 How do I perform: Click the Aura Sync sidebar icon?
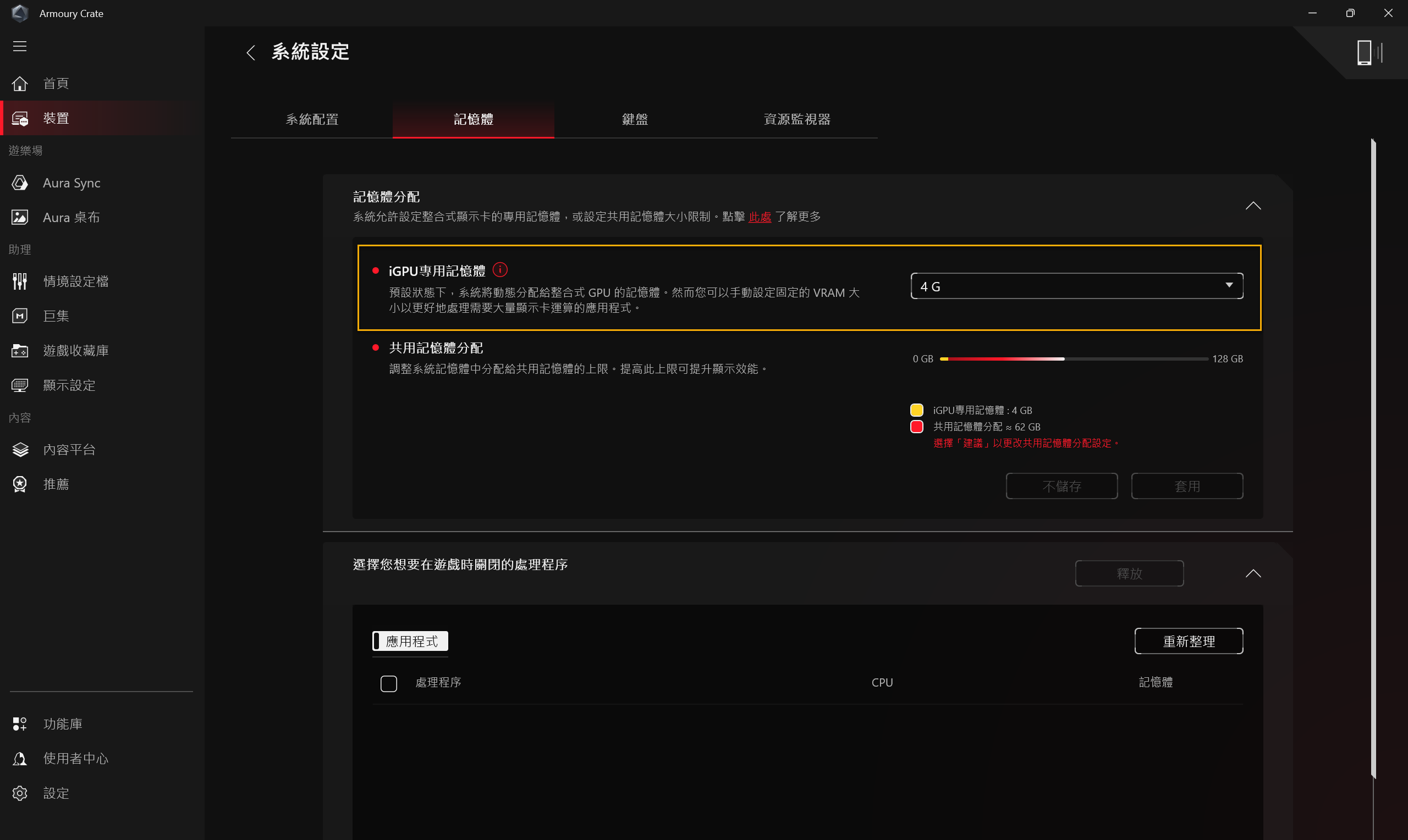tap(20, 183)
